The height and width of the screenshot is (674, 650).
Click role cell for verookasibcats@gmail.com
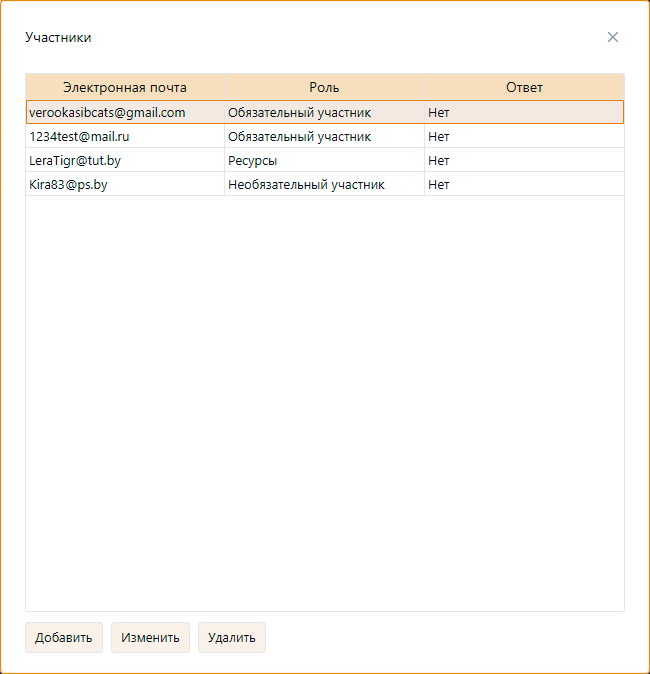click(300, 112)
